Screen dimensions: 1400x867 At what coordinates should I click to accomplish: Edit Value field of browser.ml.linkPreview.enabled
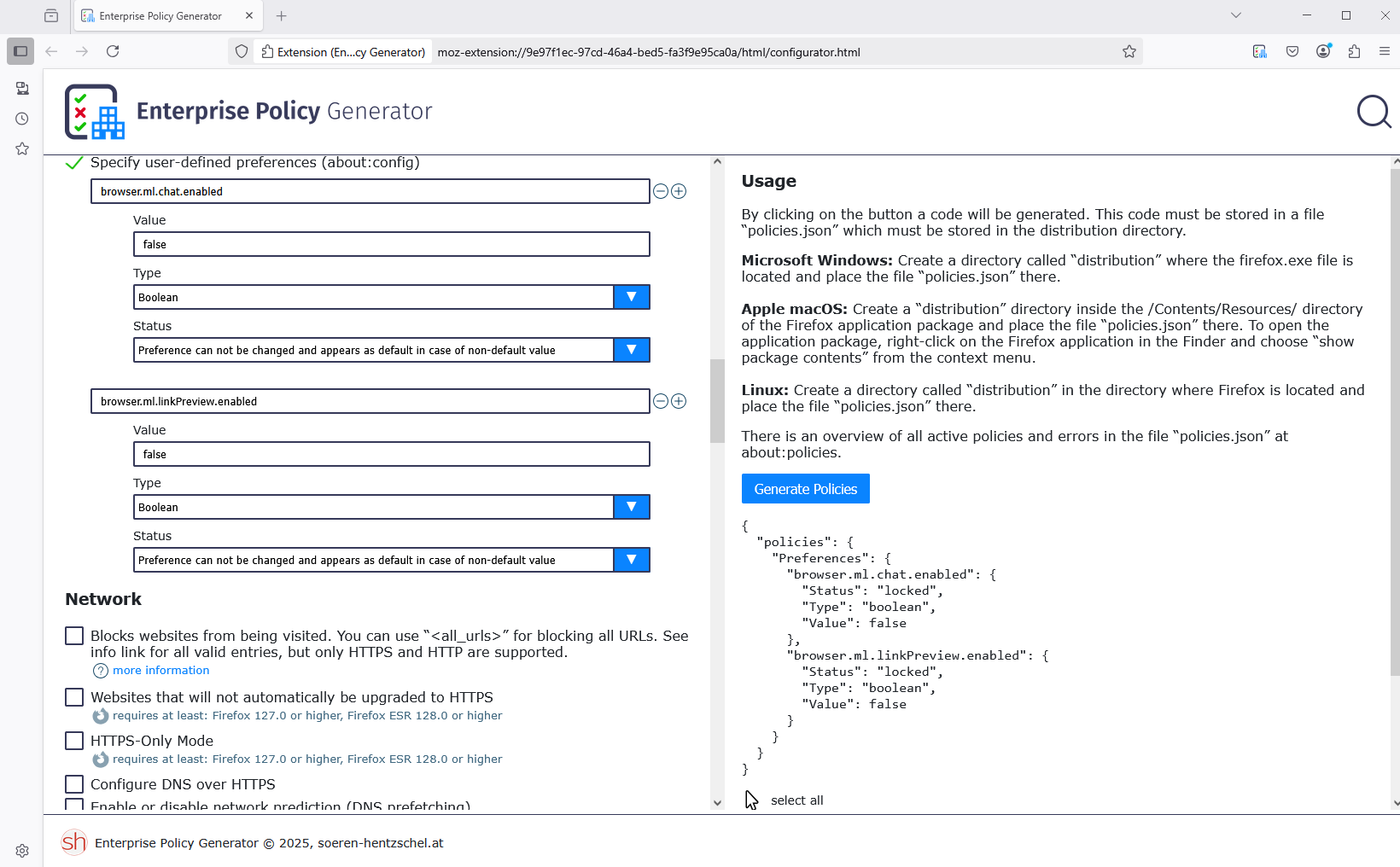pyautogui.click(x=392, y=454)
